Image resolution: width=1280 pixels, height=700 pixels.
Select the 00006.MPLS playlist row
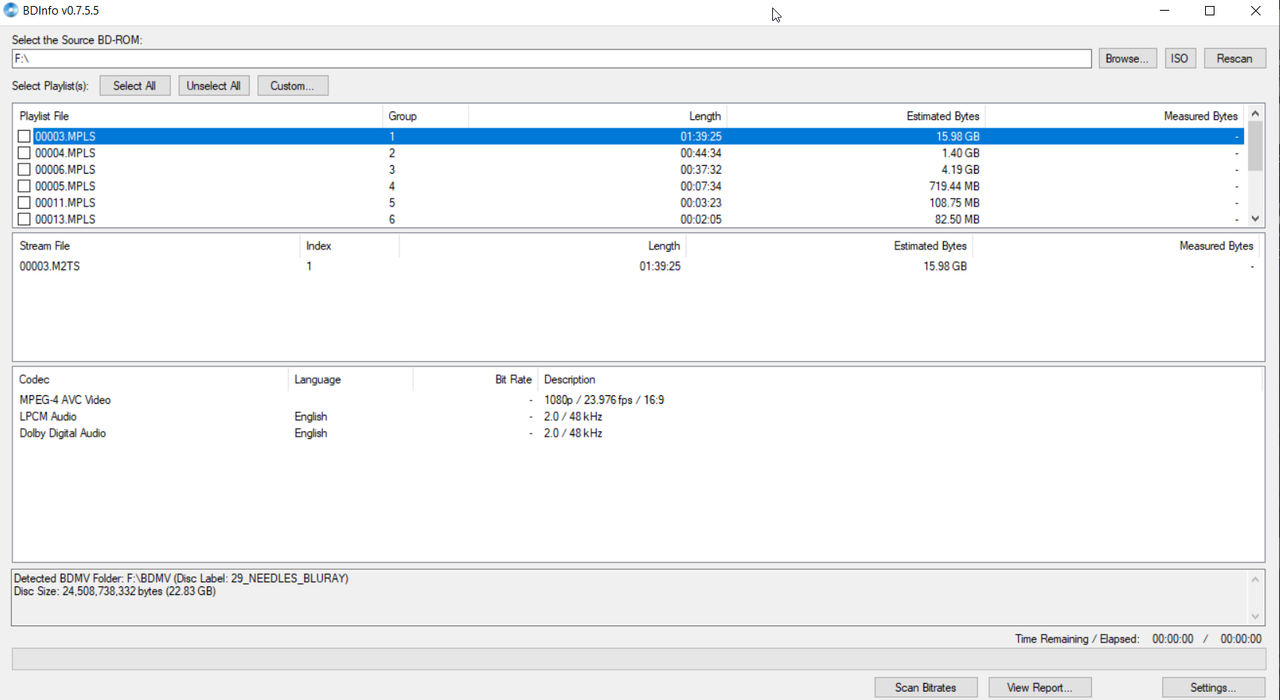[630, 170]
